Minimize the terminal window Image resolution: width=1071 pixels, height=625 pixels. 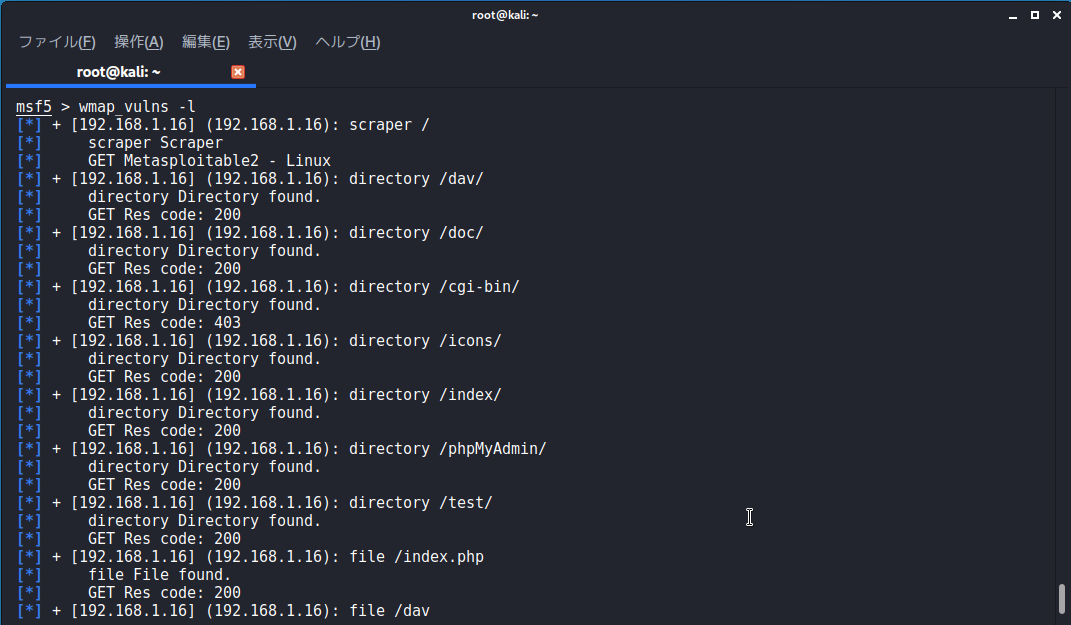click(x=1013, y=15)
